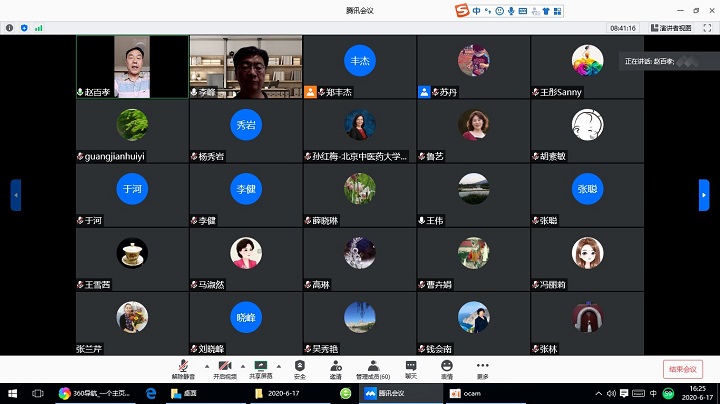
Task: Turn on the camera (开启视频)
Action: [225, 369]
